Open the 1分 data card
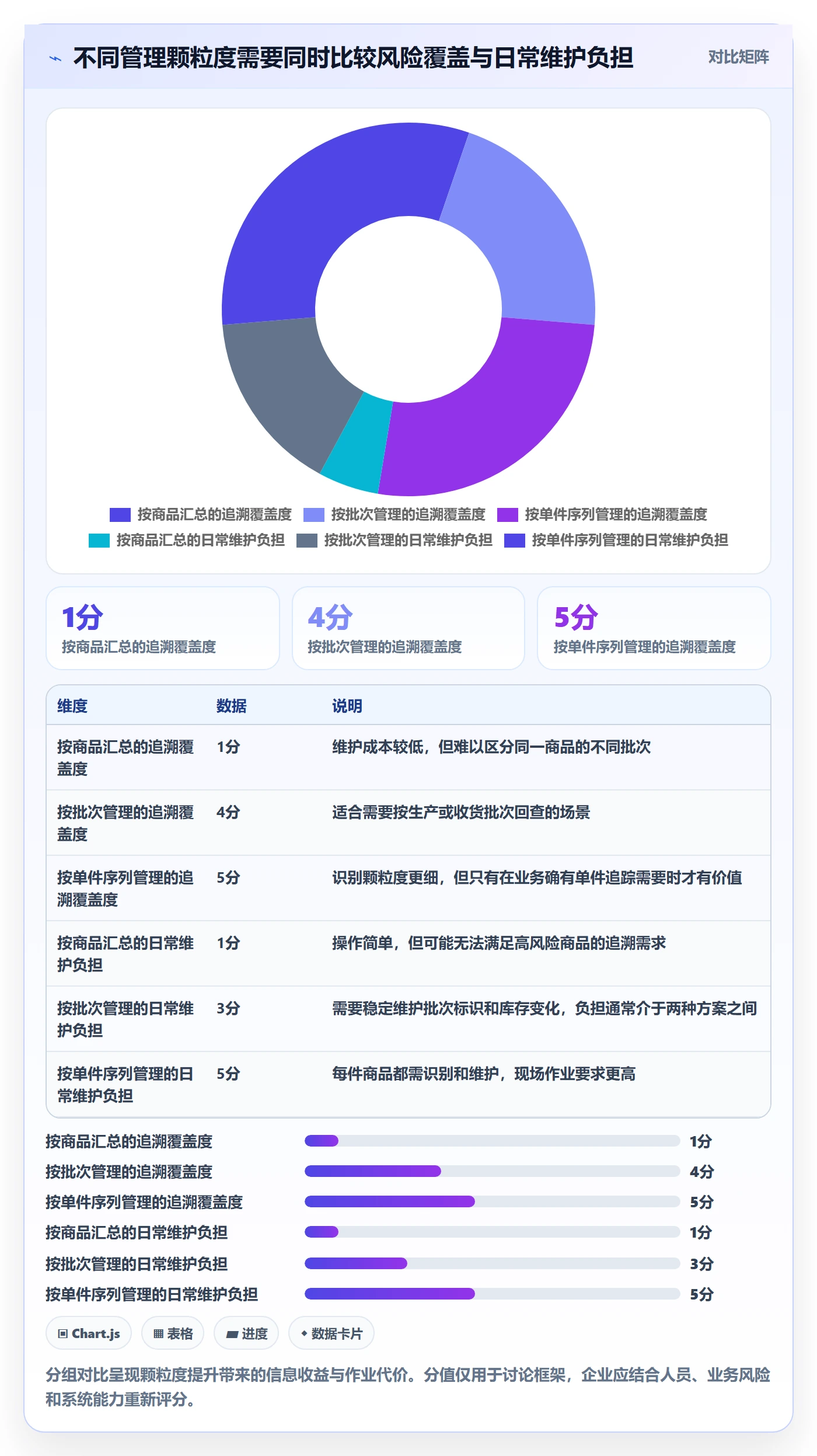Image resolution: width=817 pixels, height=1456 pixels. tap(163, 628)
